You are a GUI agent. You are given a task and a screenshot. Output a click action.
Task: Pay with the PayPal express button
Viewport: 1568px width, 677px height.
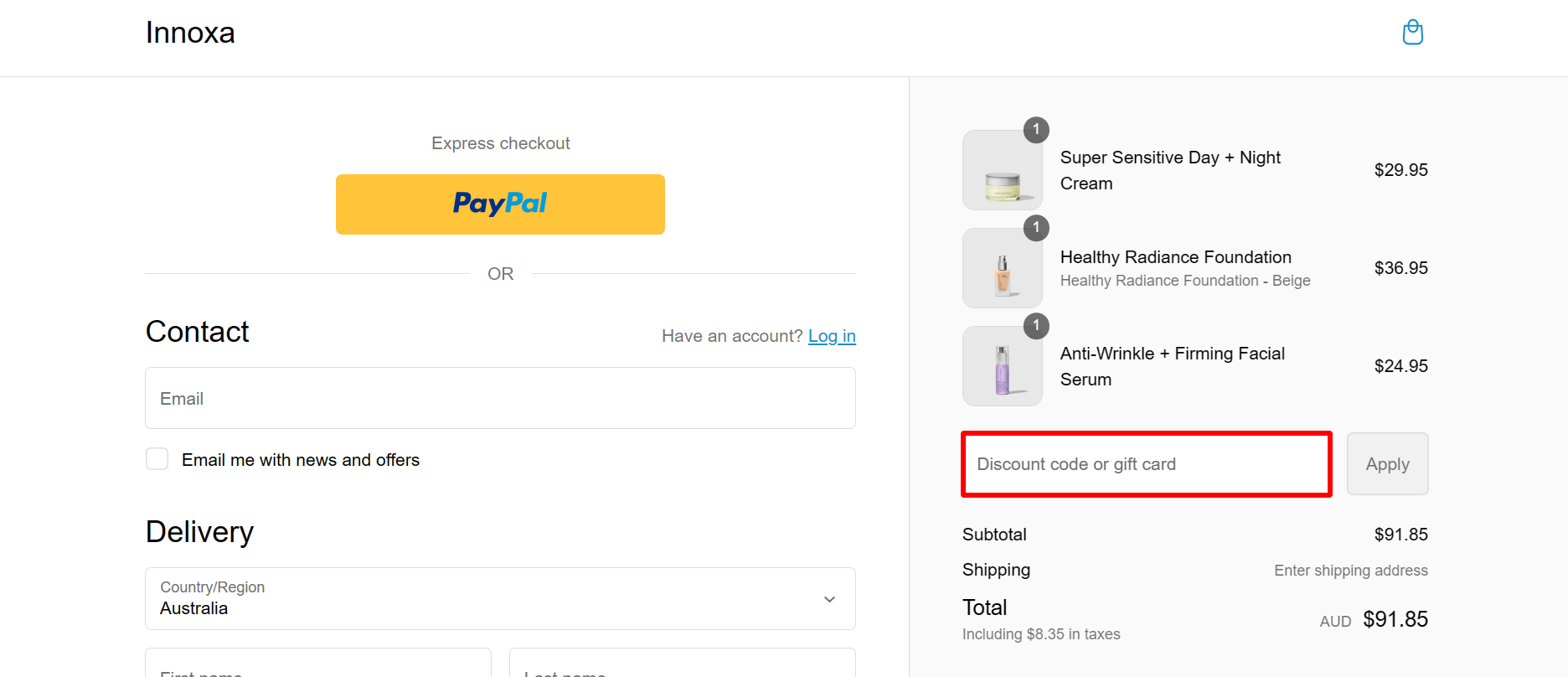500,204
